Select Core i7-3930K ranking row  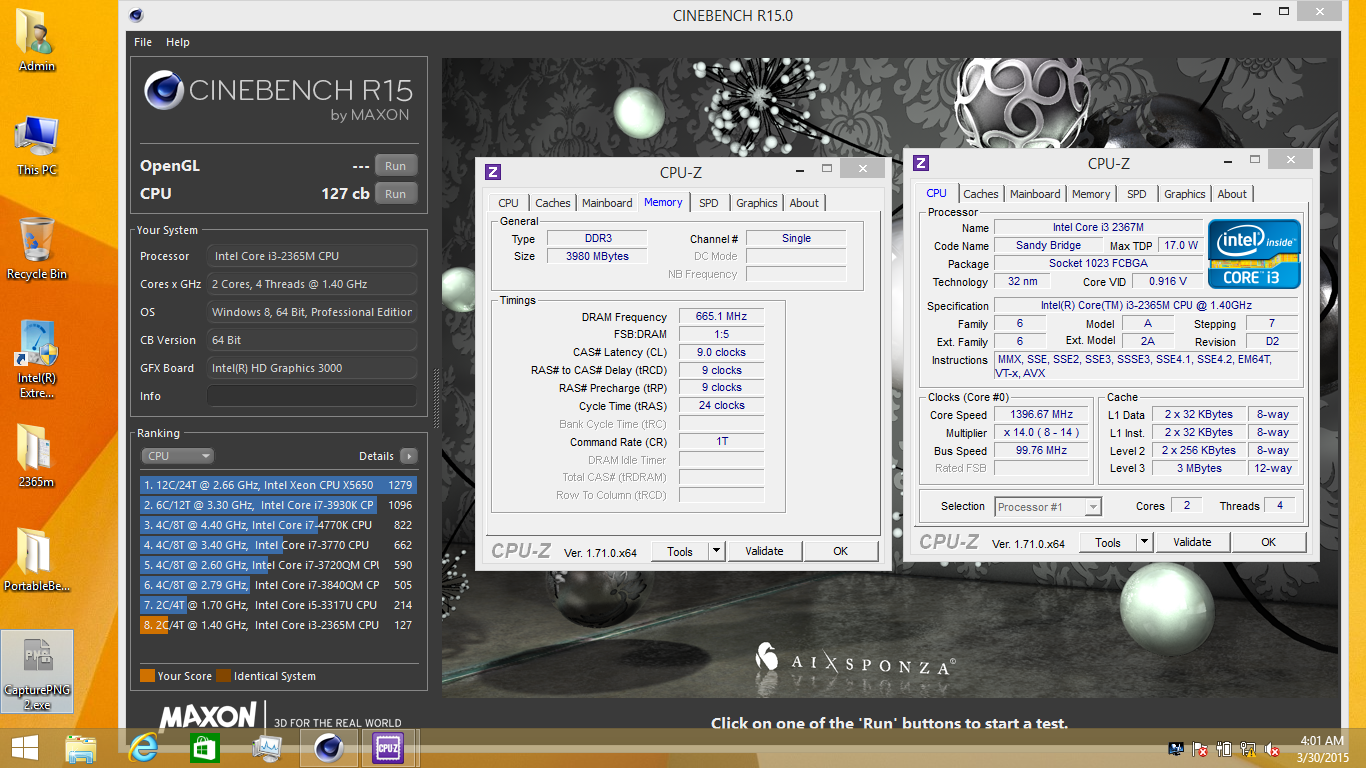pyautogui.click(x=278, y=505)
